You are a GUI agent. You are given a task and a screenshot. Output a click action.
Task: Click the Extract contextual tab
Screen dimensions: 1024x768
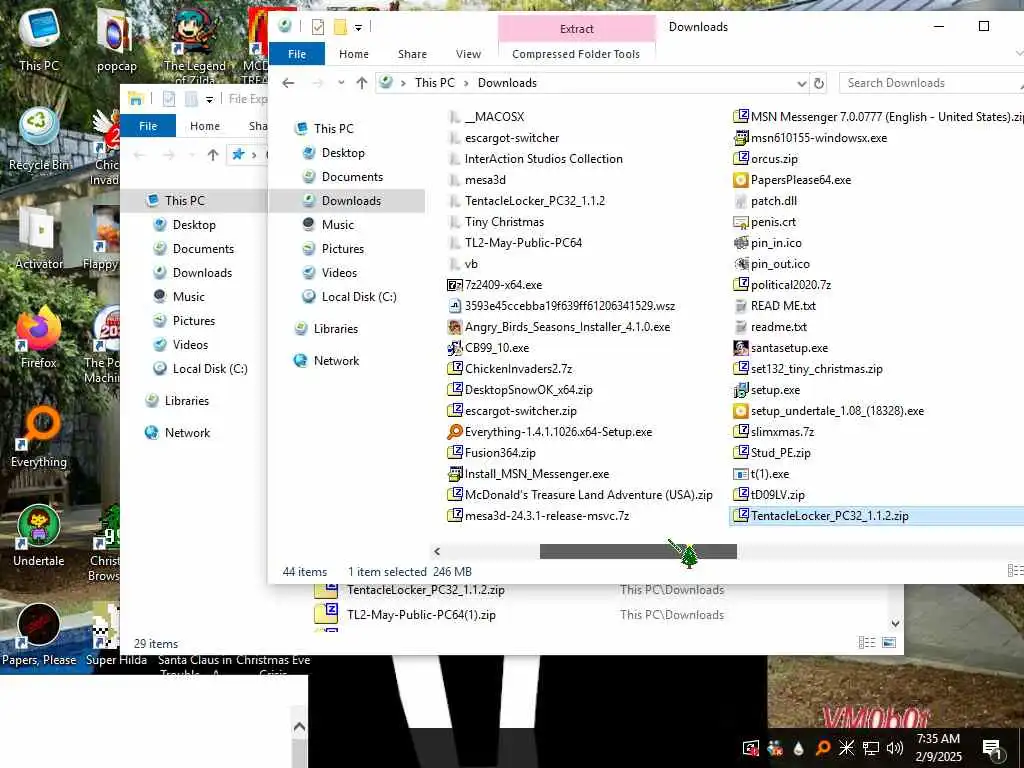pyautogui.click(x=577, y=29)
